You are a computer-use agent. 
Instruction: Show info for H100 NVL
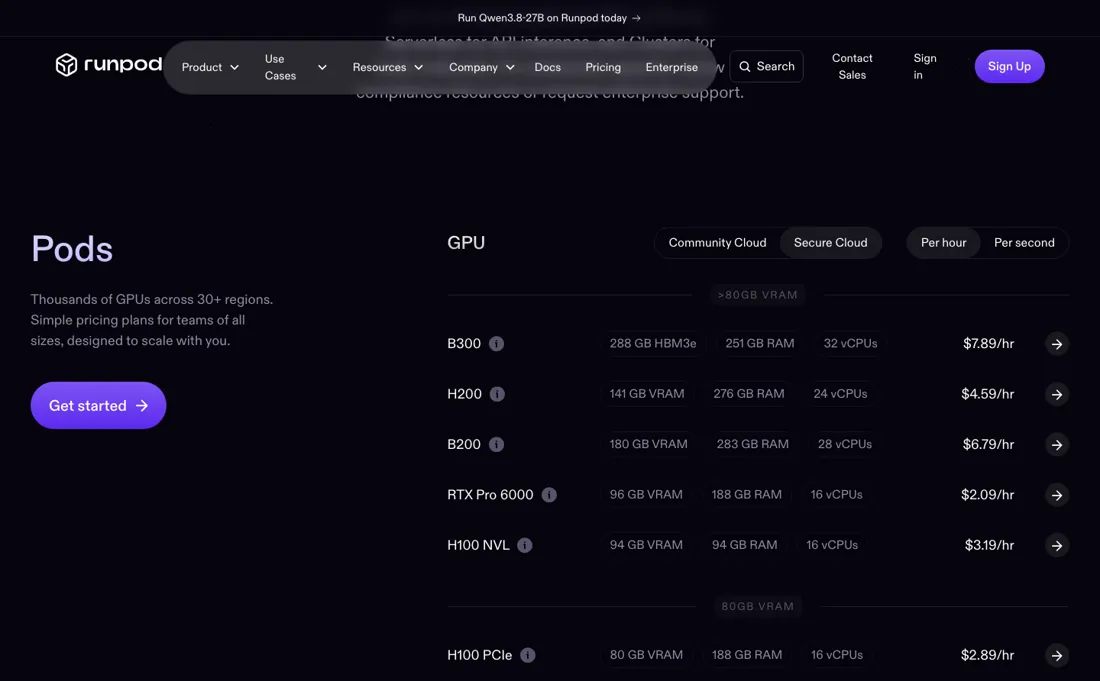(x=525, y=546)
